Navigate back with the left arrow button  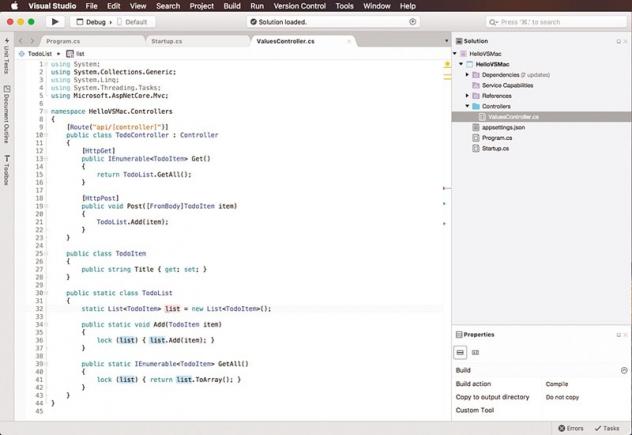tap(21, 41)
